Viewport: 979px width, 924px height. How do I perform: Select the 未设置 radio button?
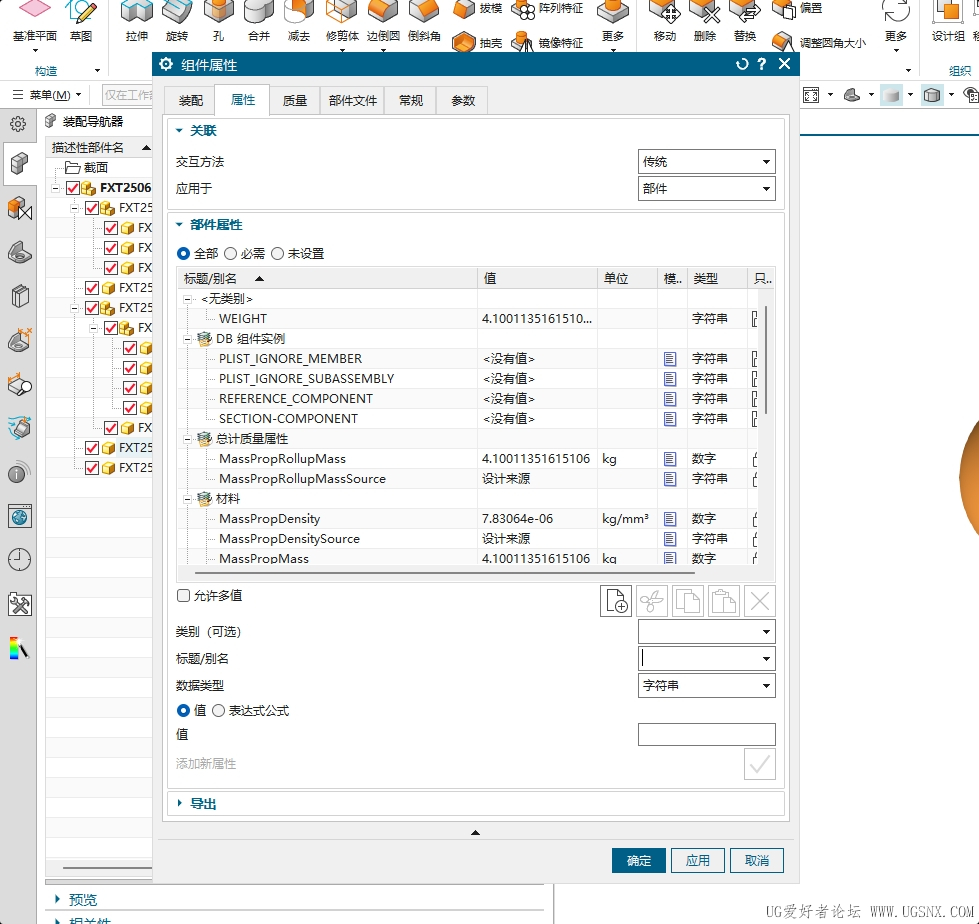pyautogui.click(x=277, y=253)
